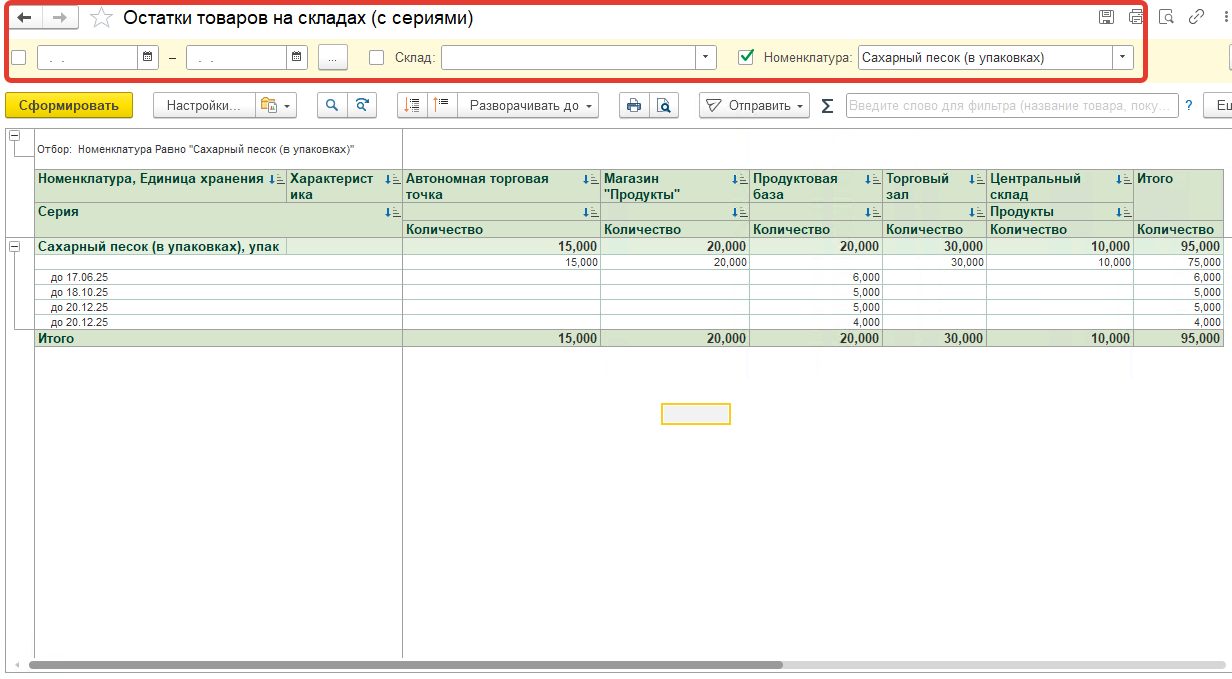Choose a standard period with ellipsis button
The width and height of the screenshot is (1232, 679).
332,57
